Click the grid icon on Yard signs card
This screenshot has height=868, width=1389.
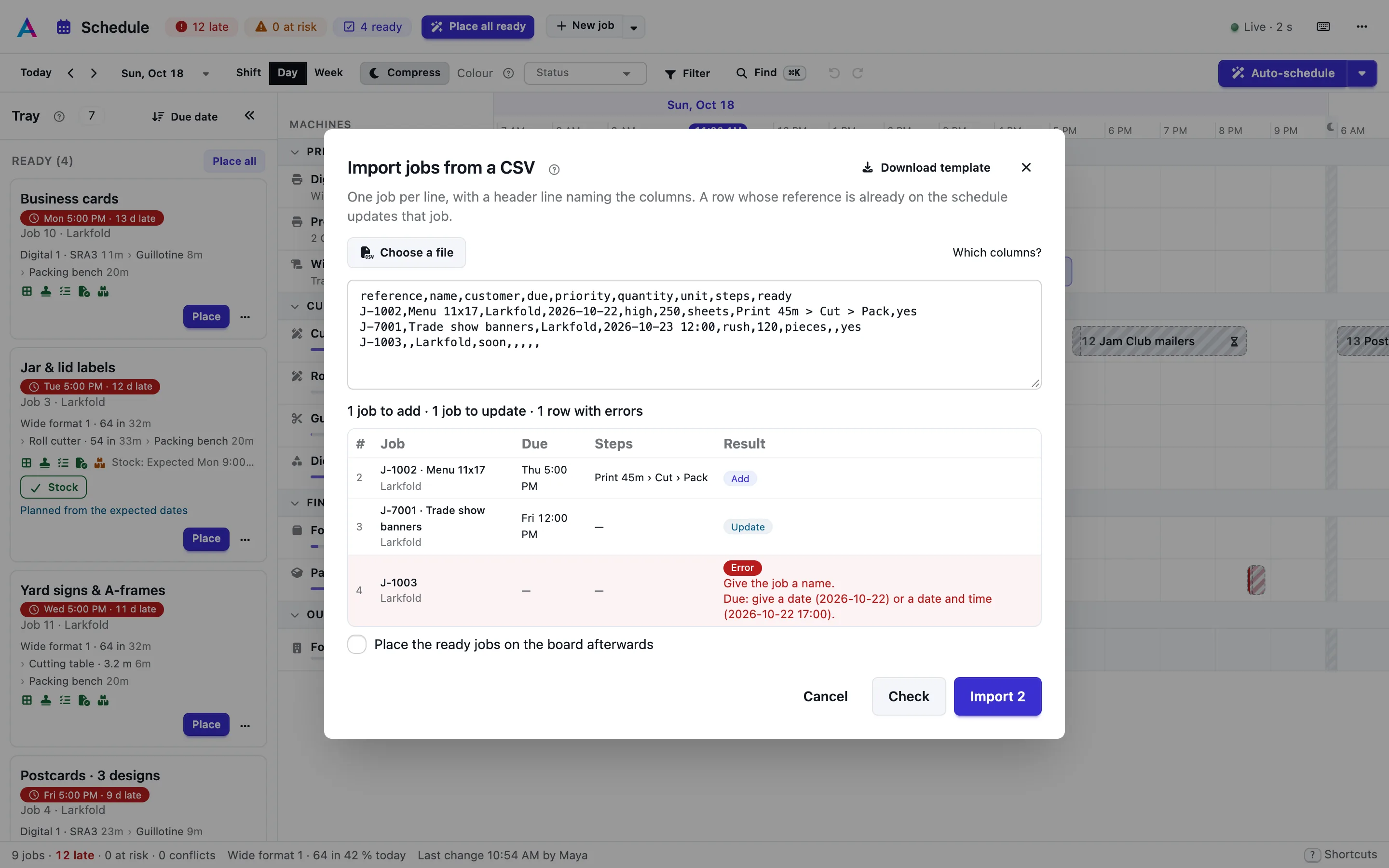click(x=27, y=700)
